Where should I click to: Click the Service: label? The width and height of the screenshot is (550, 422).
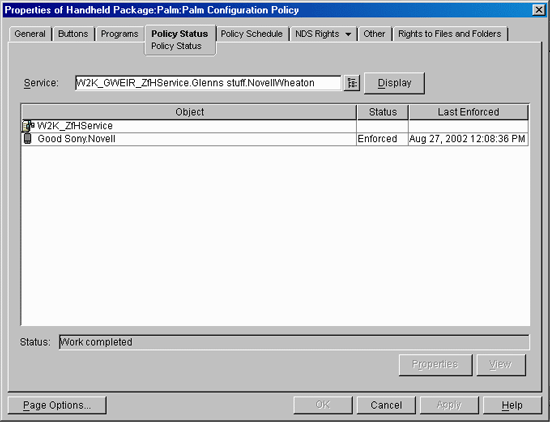(41, 83)
